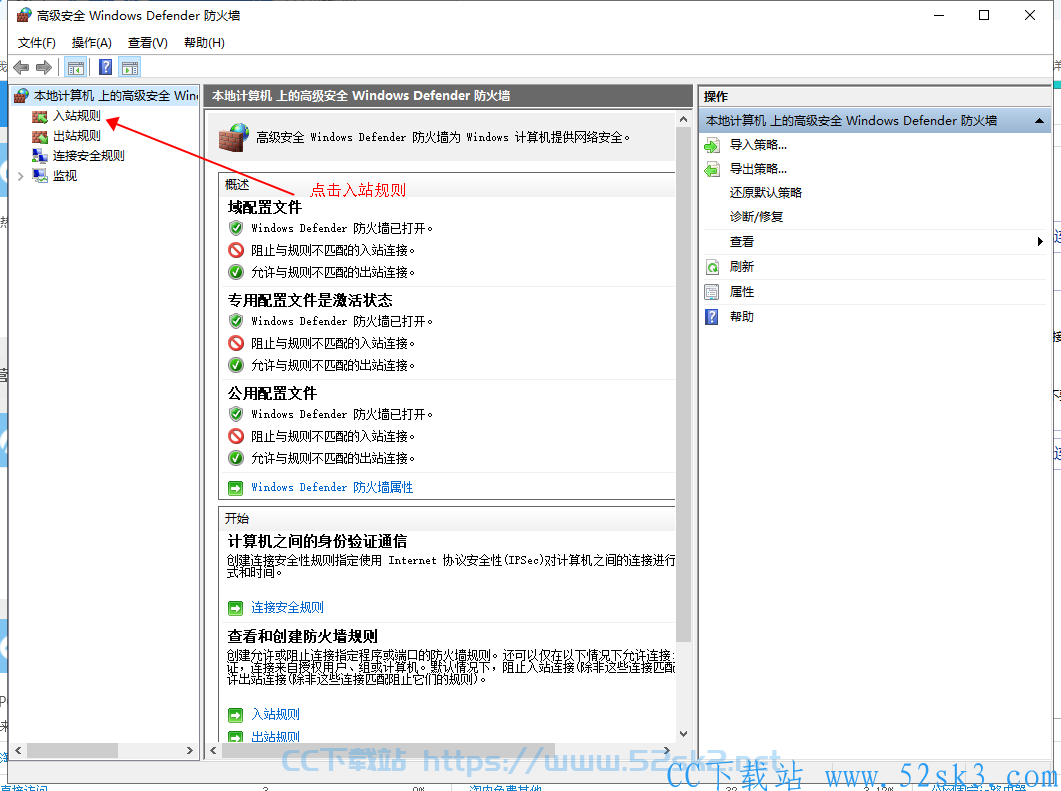Click the 查看和创建防火墙规则 heading
1061x791 pixels.
click(x=302, y=636)
